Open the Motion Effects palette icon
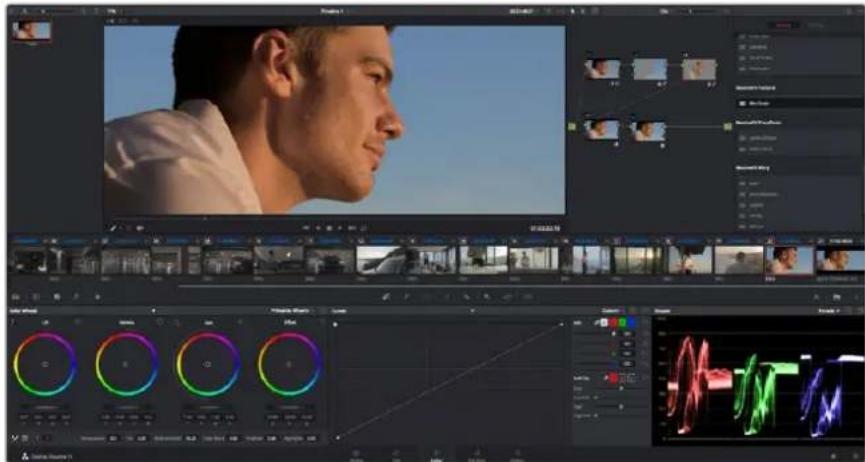This screenshot has width=865, height=462. click(x=97, y=297)
